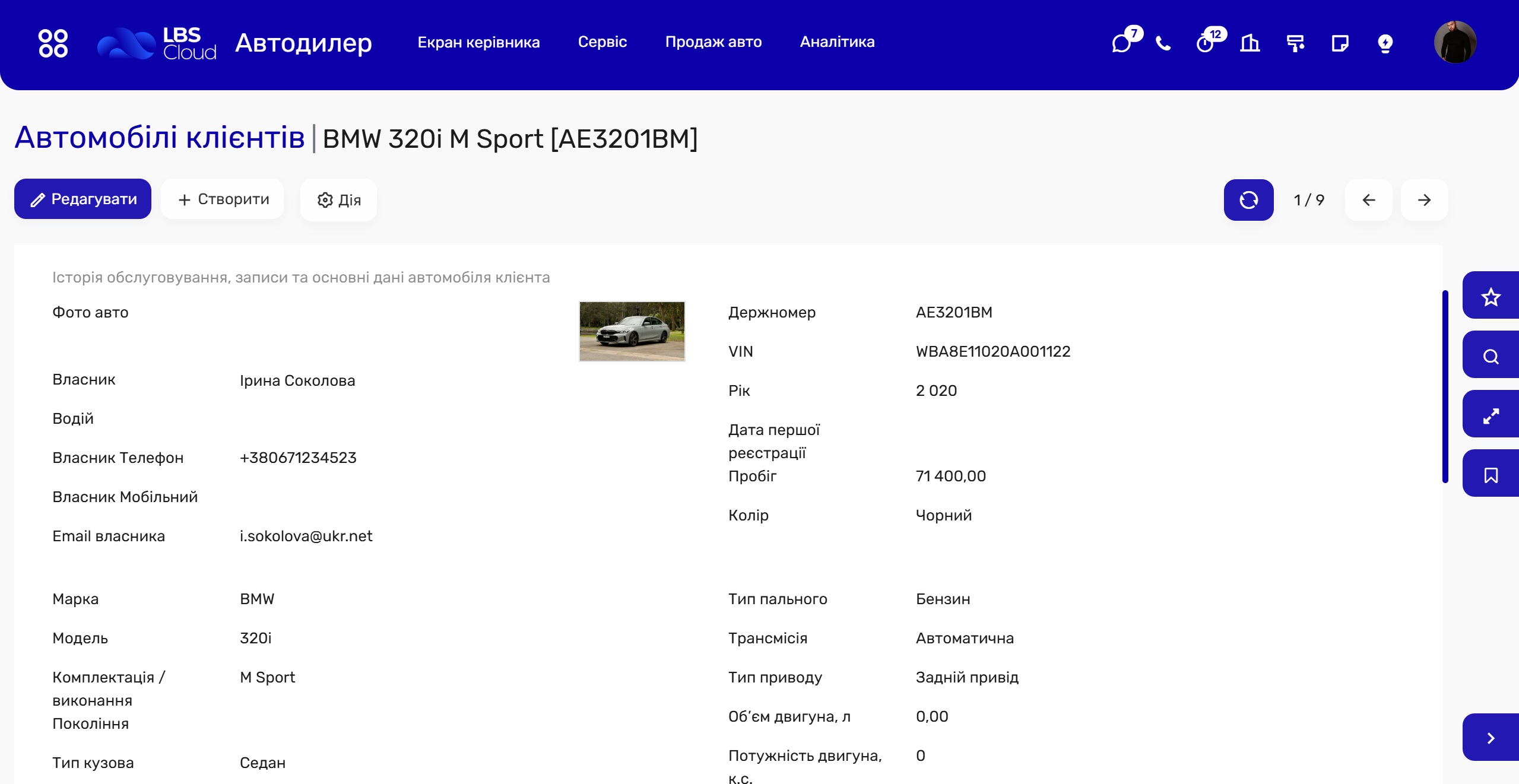The image size is (1519, 784).
Task: Click the license plate value AE3201BM
Action: pos(954,312)
